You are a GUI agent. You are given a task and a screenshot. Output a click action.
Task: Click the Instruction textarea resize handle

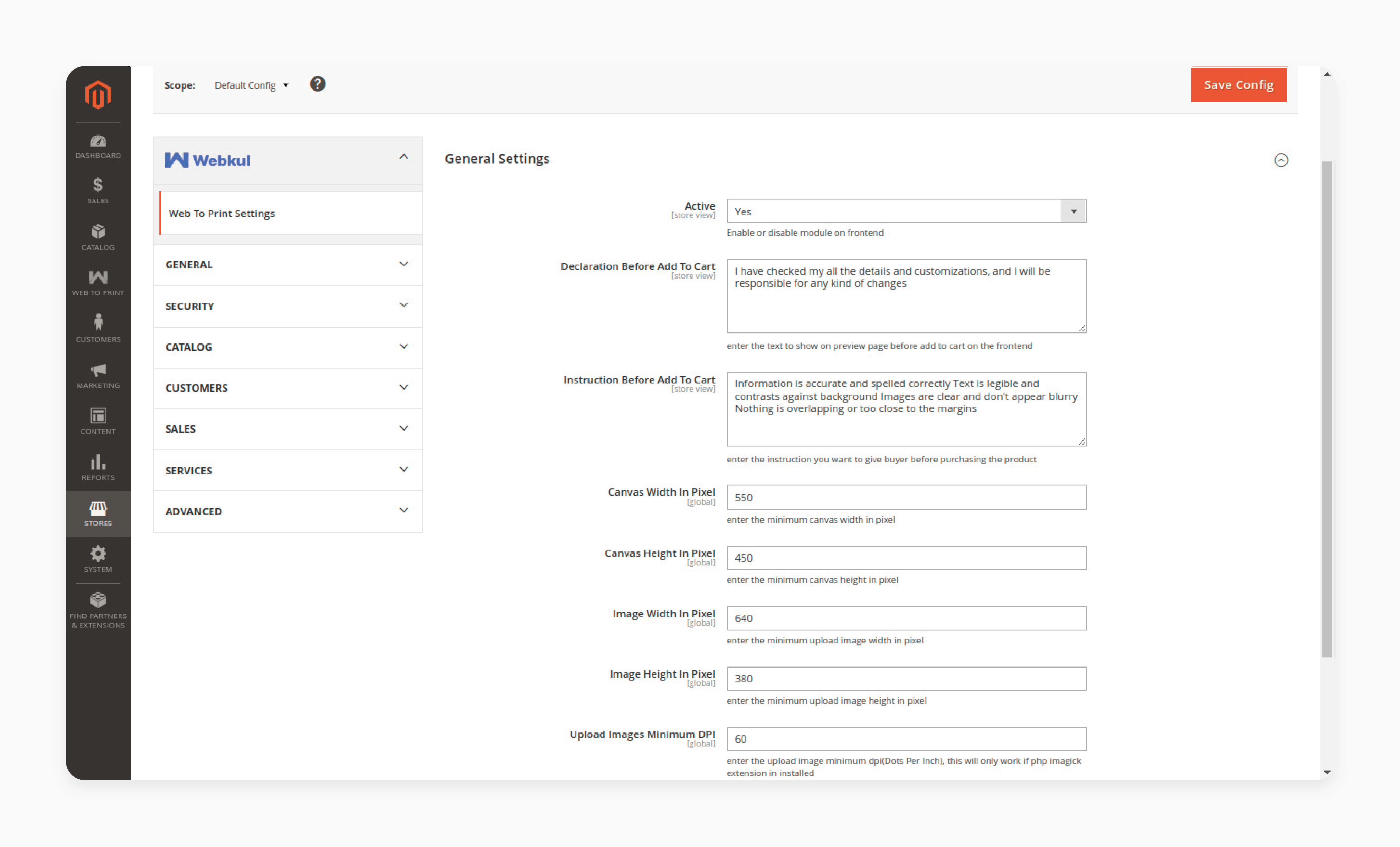click(1082, 442)
